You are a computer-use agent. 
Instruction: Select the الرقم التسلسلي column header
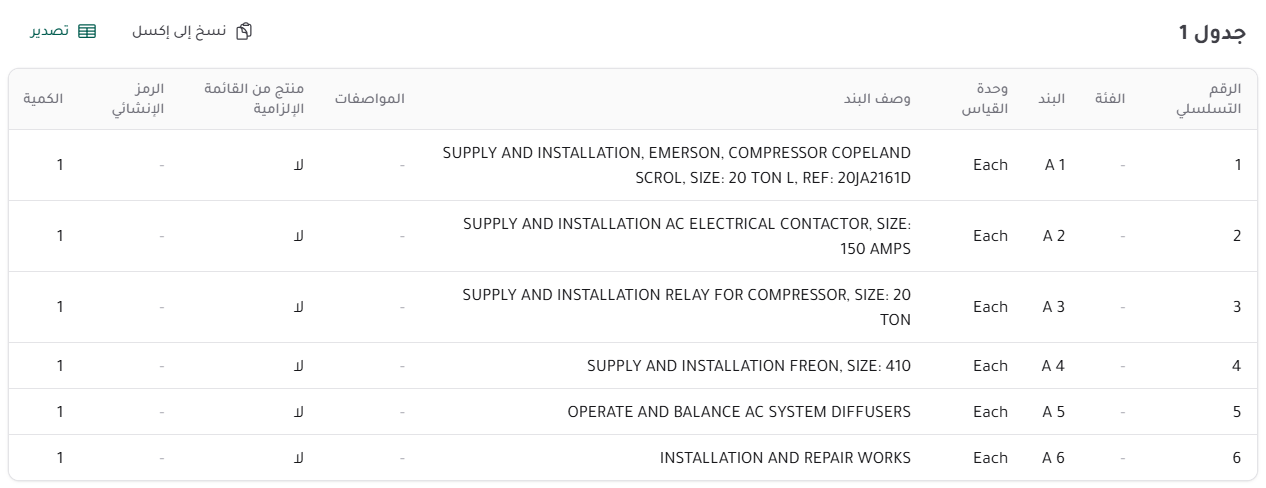point(1212,99)
